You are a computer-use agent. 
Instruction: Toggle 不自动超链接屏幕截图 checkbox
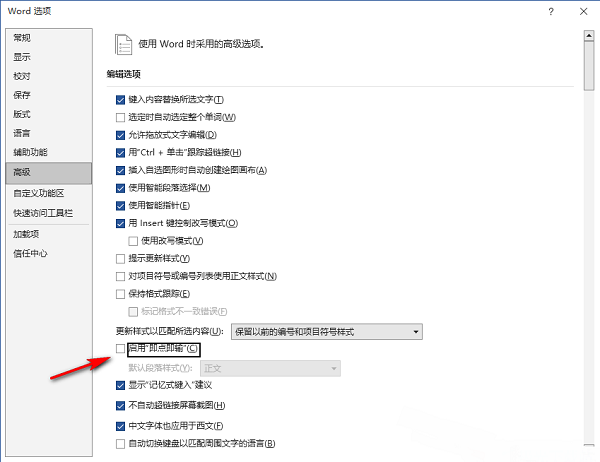[121, 406]
